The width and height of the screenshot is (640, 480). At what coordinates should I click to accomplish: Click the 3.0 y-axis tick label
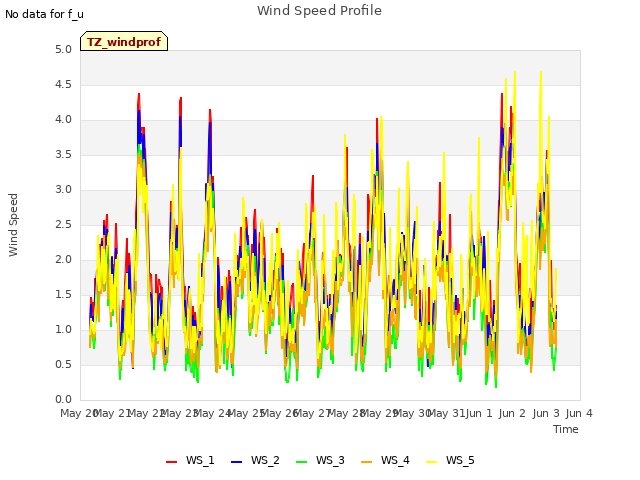tap(63, 189)
